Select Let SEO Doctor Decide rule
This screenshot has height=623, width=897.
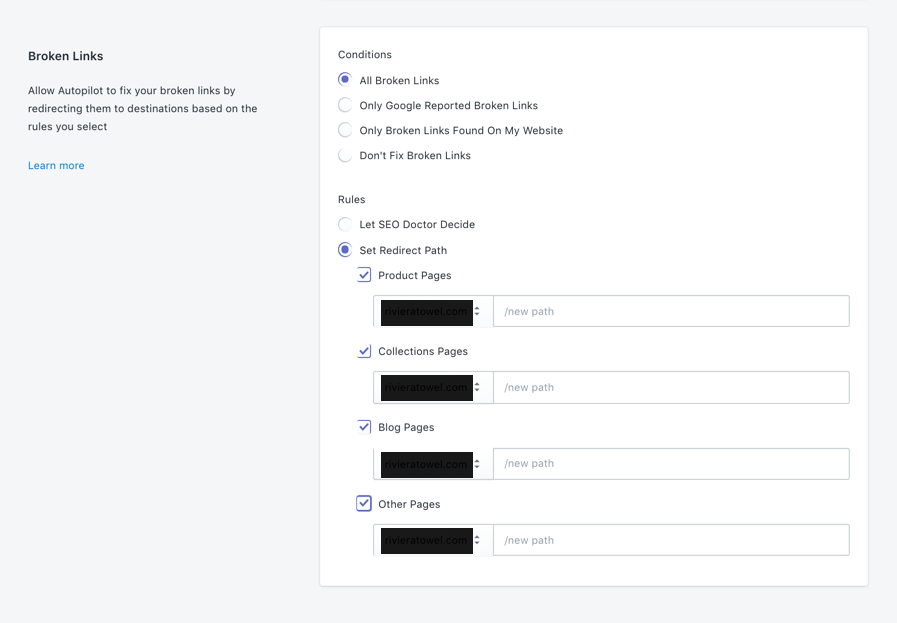pyautogui.click(x=345, y=224)
